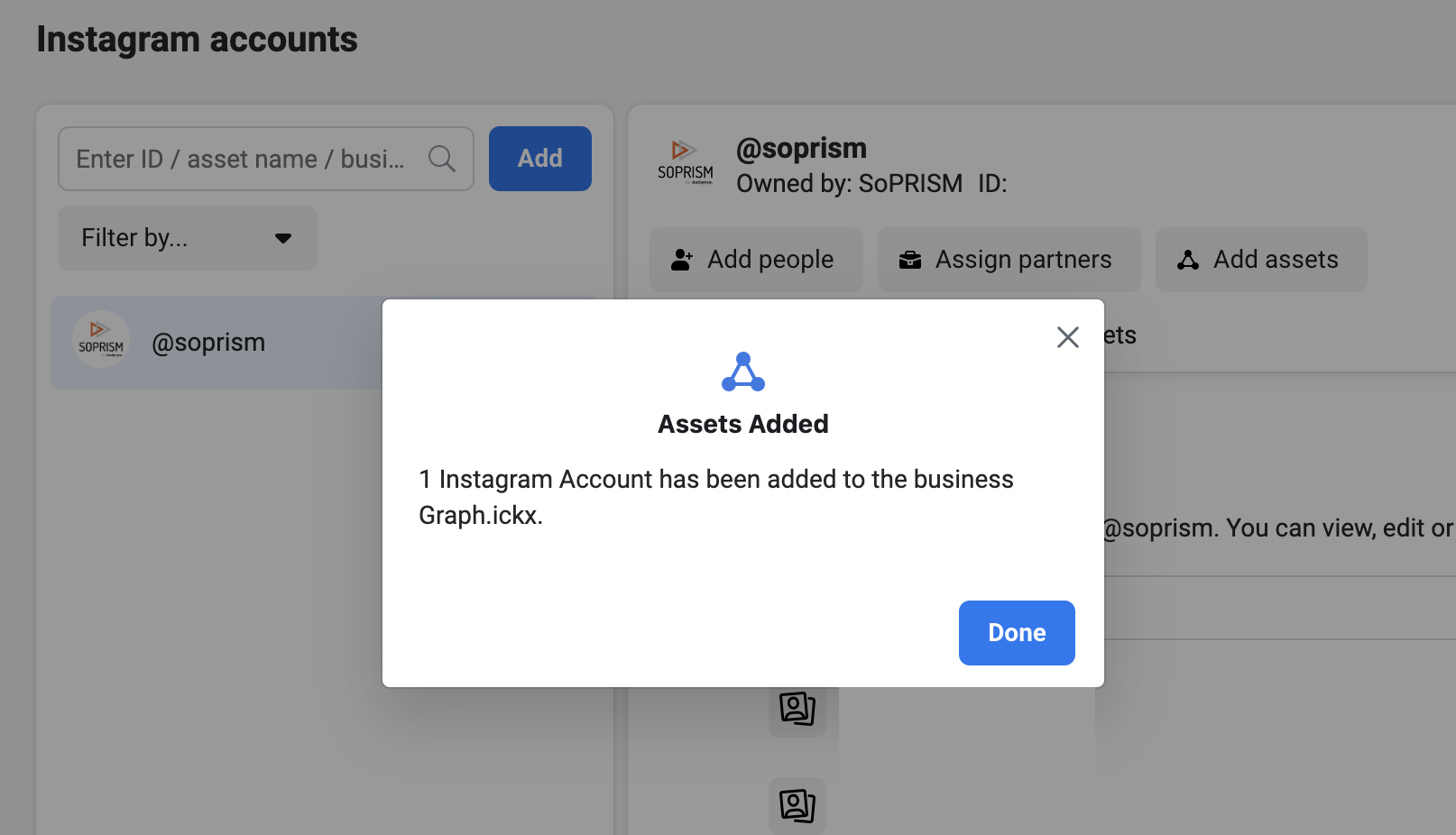Select @soprism in the accounts list
The width and height of the screenshot is (1456, 835).
[217, 343]
